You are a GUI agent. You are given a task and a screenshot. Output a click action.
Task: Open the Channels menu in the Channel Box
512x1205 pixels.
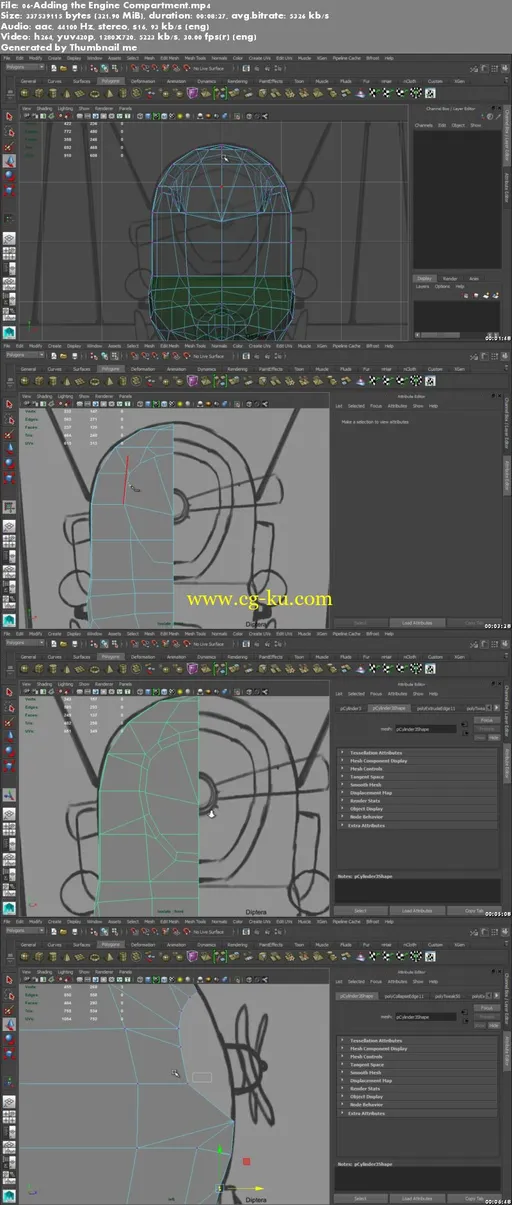[424, 125]
